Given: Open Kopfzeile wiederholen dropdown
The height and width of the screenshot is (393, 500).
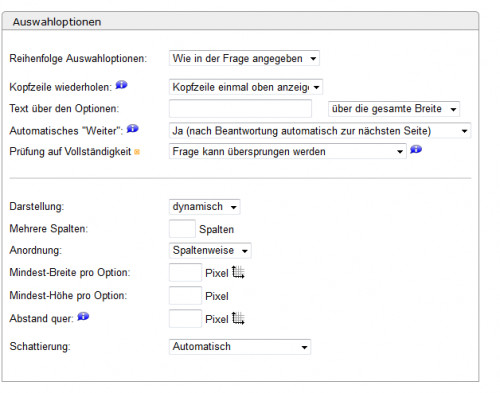Looking at the screenshot, I should pos(246,87).
